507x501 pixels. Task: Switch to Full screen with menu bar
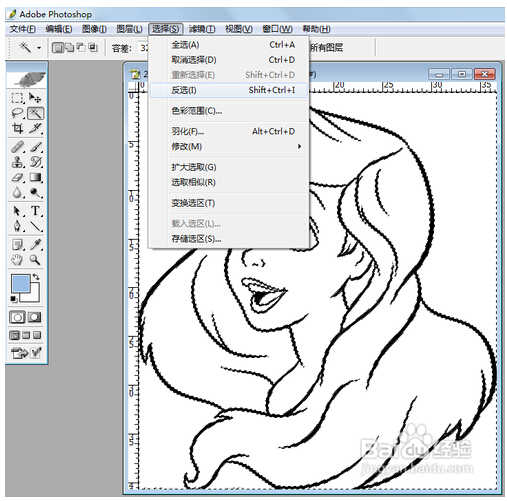(x=26, y=335)
